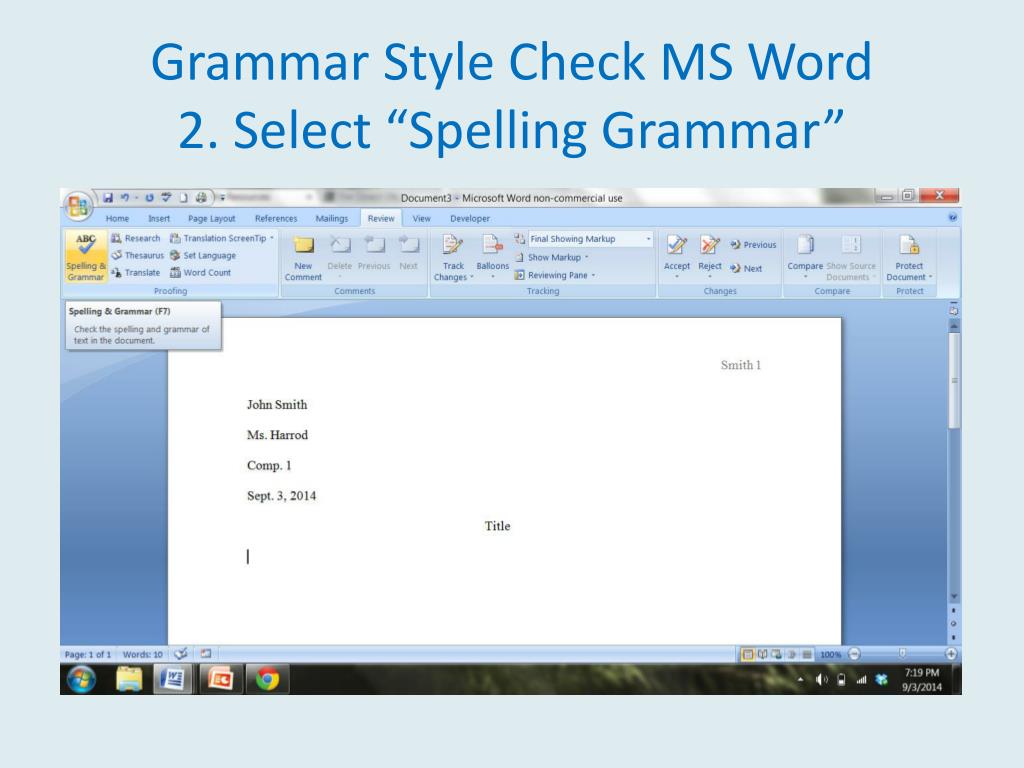Open the Page Layout tab

(x=212, y=219)
